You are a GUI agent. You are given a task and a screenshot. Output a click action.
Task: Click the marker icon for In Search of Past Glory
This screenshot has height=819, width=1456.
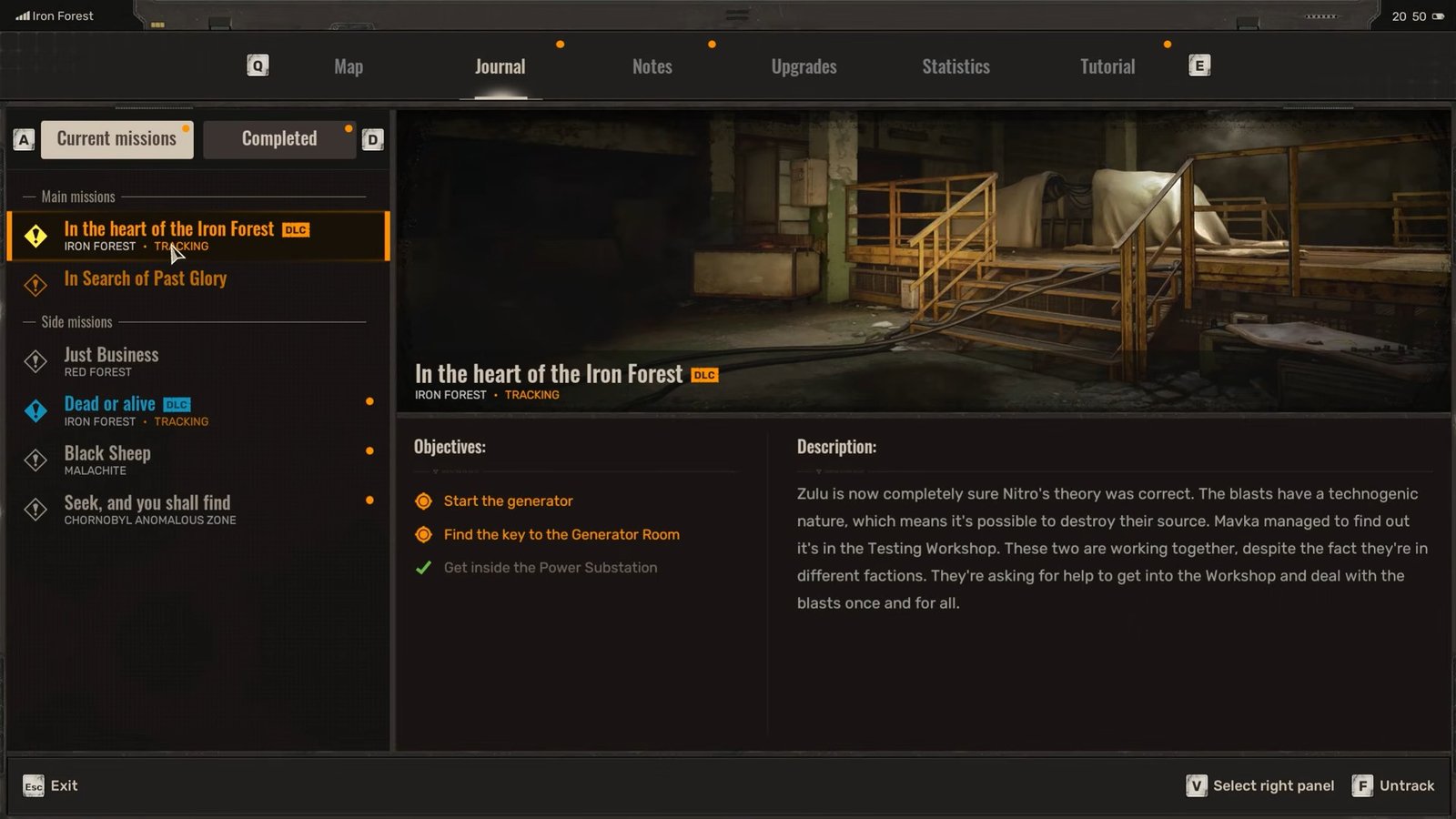tap(35, 285)
